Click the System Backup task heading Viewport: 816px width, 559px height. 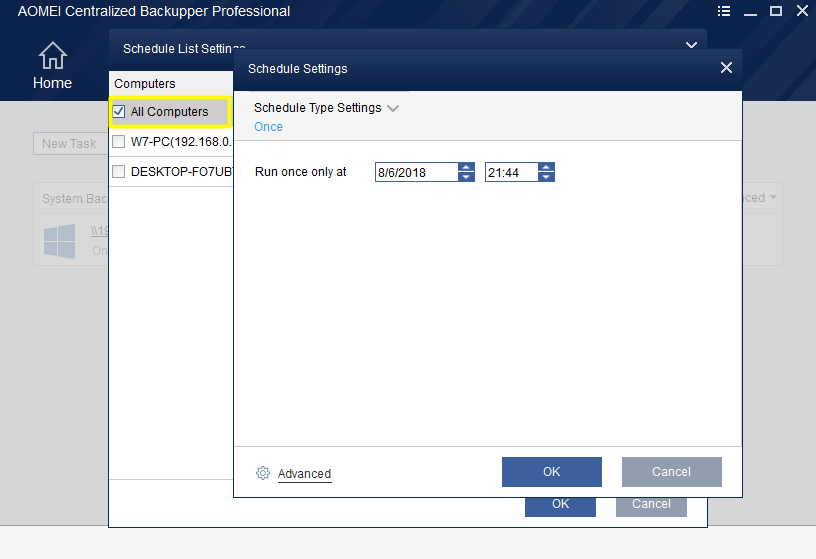(74, 198)
